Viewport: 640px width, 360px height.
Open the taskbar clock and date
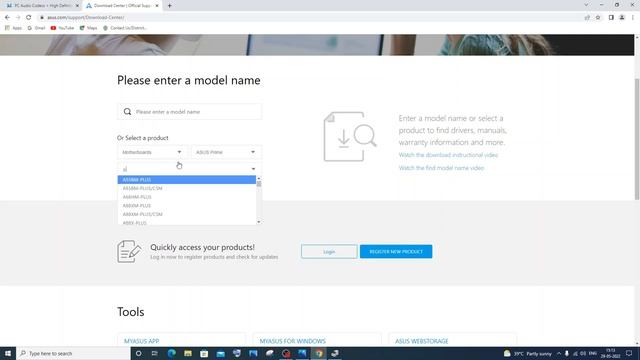pos(611,353)
